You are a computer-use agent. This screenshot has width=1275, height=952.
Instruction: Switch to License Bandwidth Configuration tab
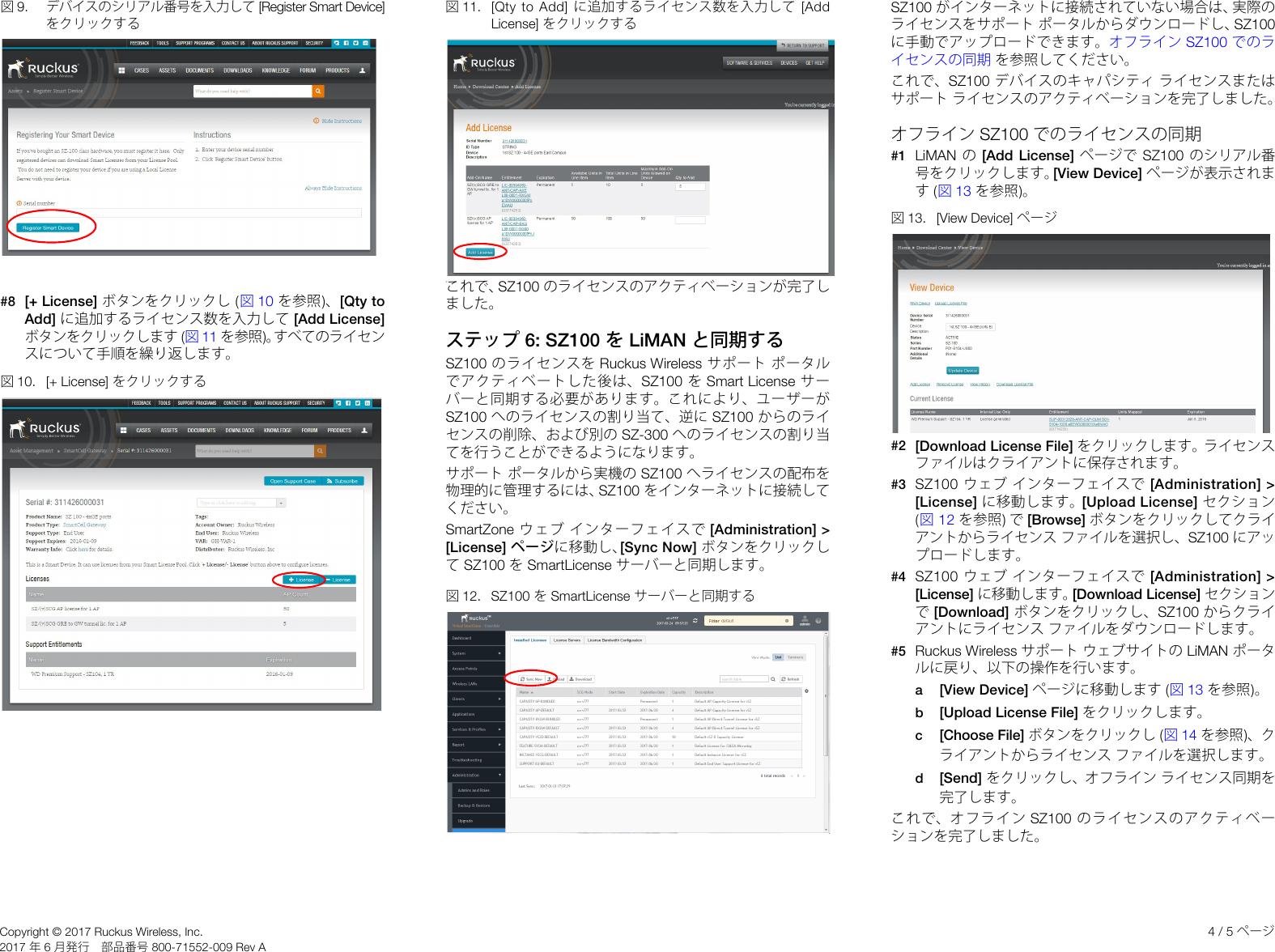(614, 640)
